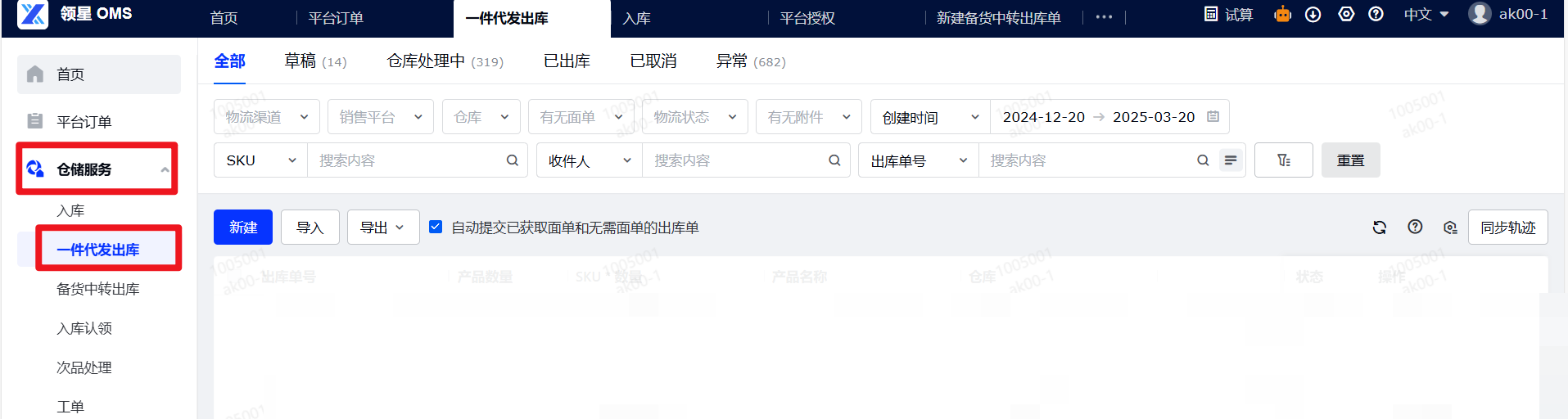This screenshot has height=419, width=1568.
Task: Open the 收件人 search type dropdown
Action: [590, 160]
